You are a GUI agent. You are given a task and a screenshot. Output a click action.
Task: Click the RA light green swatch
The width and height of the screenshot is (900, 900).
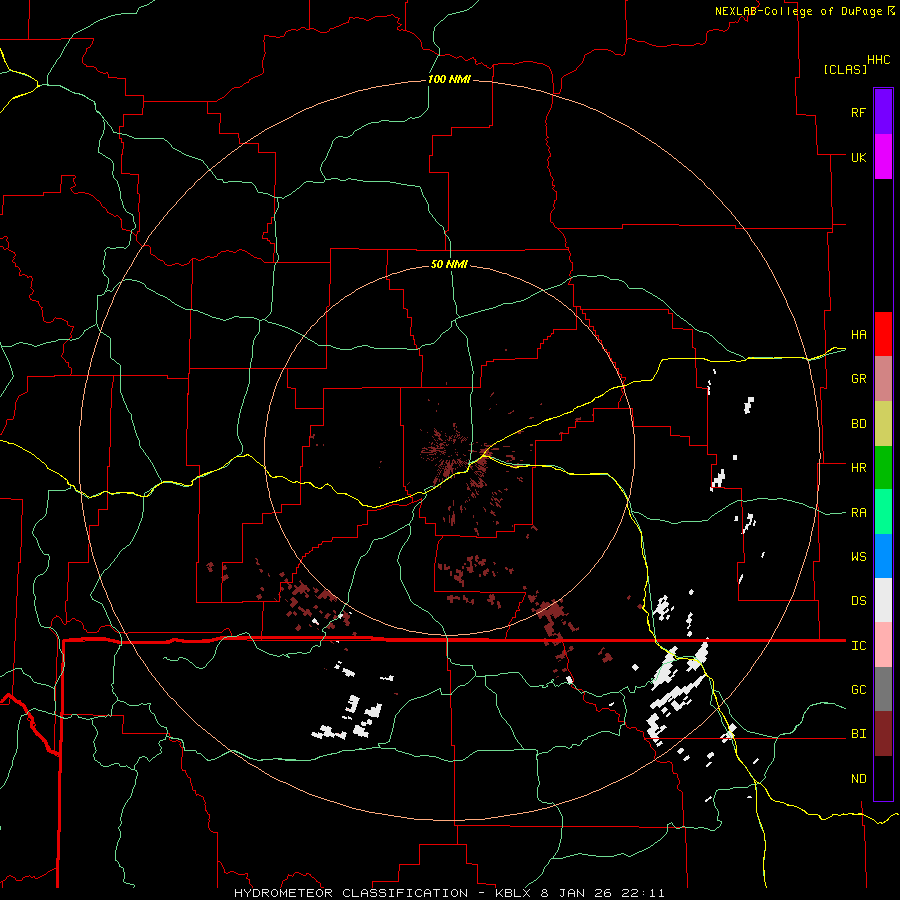pos(883,512)
